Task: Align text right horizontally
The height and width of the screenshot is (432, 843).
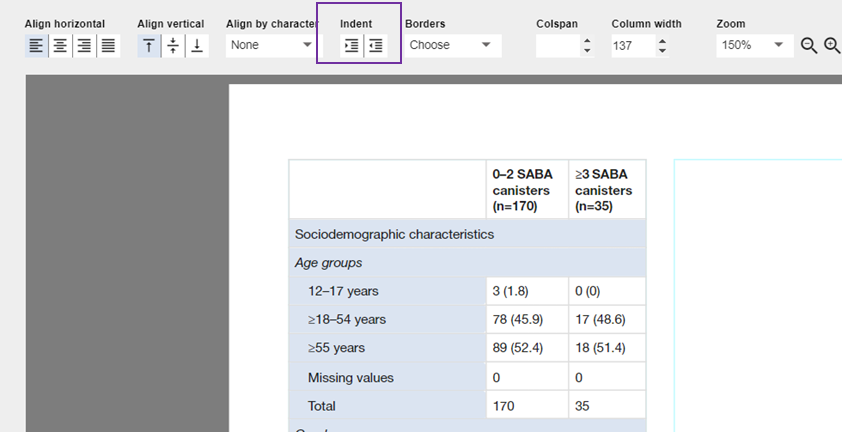Action: tap(84, 46)
